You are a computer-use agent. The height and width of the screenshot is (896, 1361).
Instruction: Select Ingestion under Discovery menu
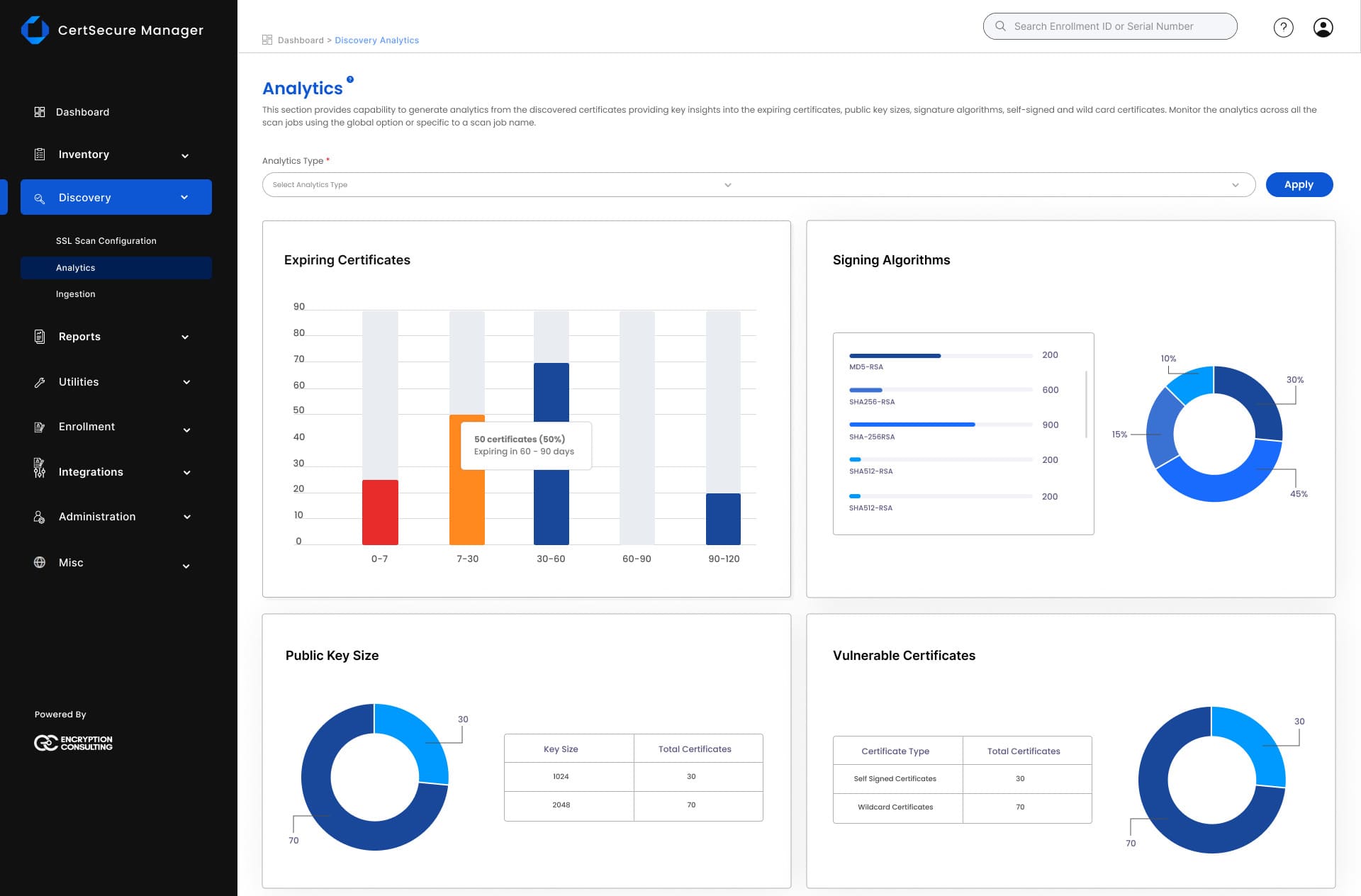tap(75, 294)
